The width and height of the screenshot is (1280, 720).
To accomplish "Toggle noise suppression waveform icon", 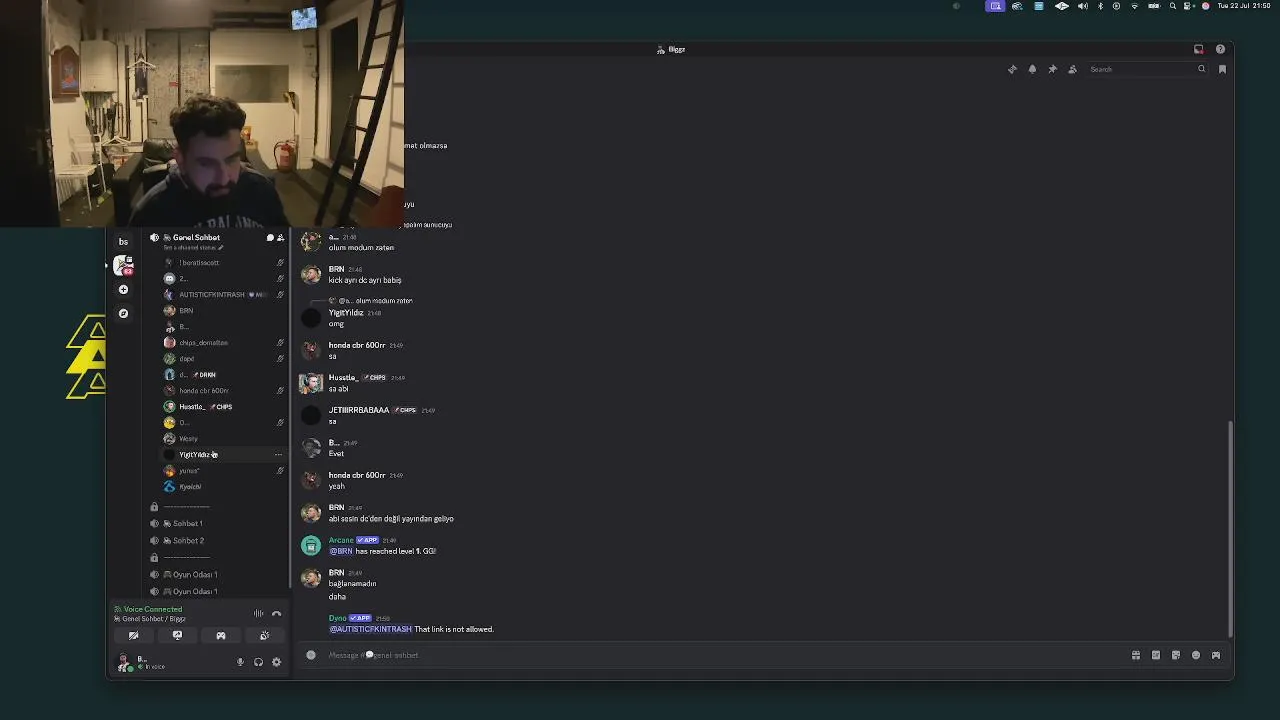I will (259, 613).
